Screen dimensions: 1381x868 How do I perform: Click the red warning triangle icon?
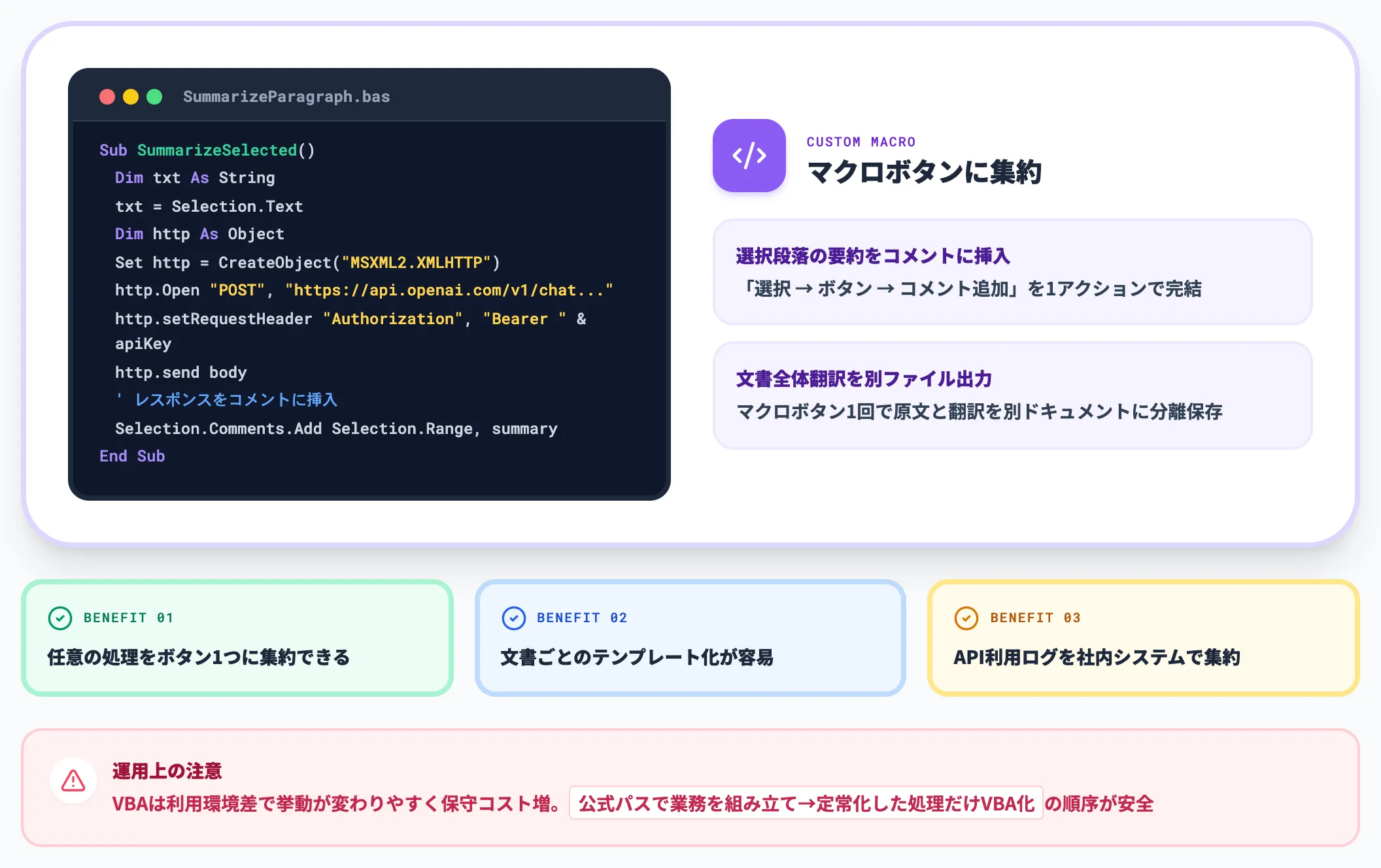73,780
